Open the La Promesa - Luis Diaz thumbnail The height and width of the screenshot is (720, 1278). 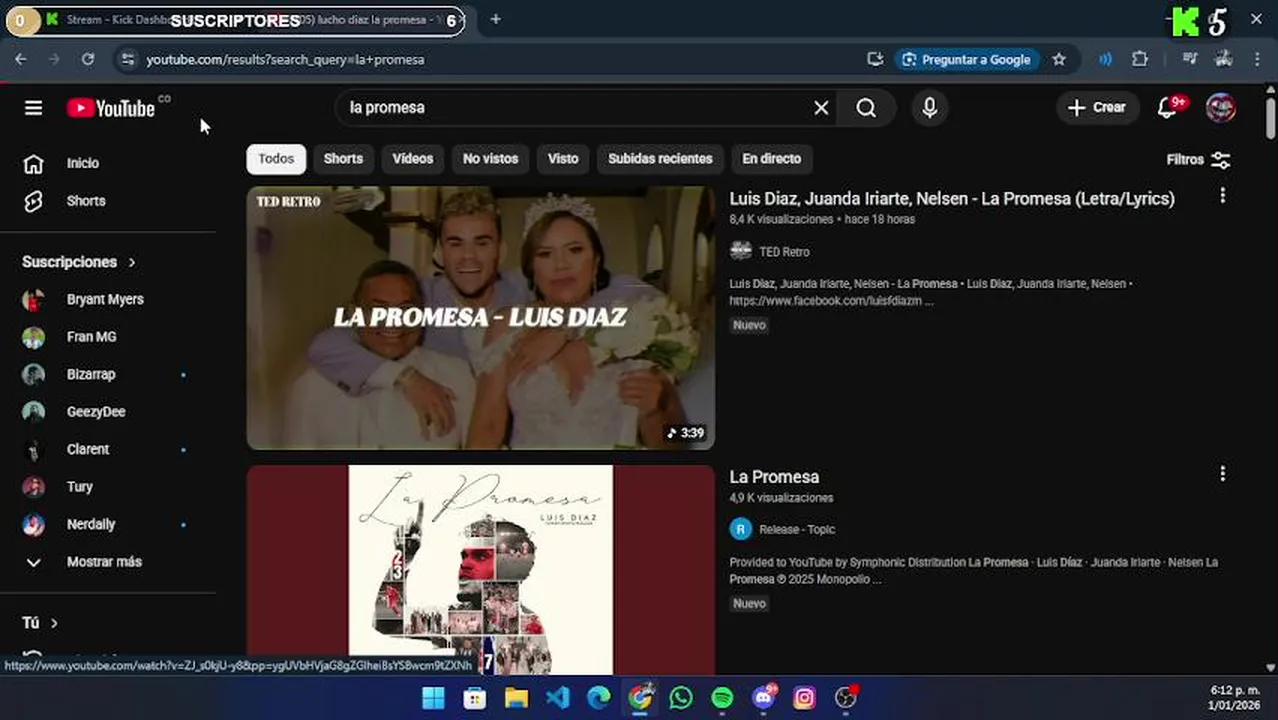click(481, 318)
